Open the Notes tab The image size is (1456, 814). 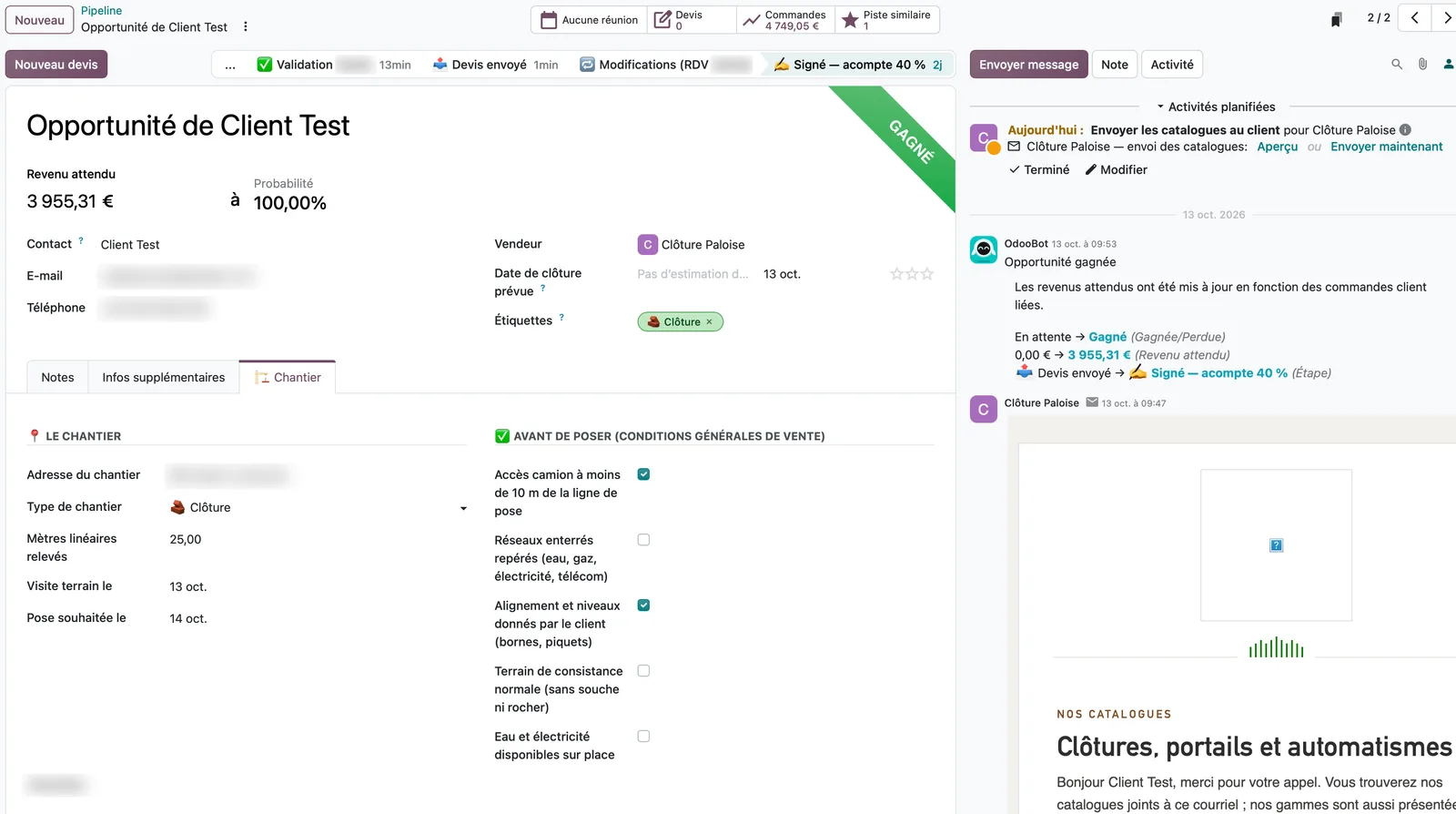coord(57,377)
